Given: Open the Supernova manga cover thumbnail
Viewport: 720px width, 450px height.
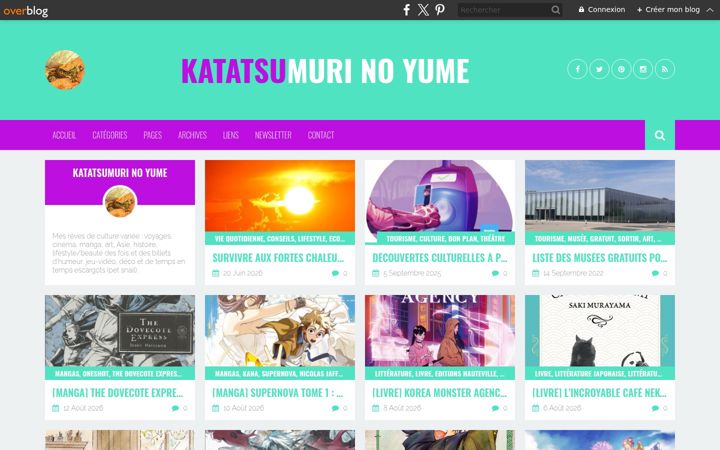Looking at the screenshot, I should (x=280, y=331).
